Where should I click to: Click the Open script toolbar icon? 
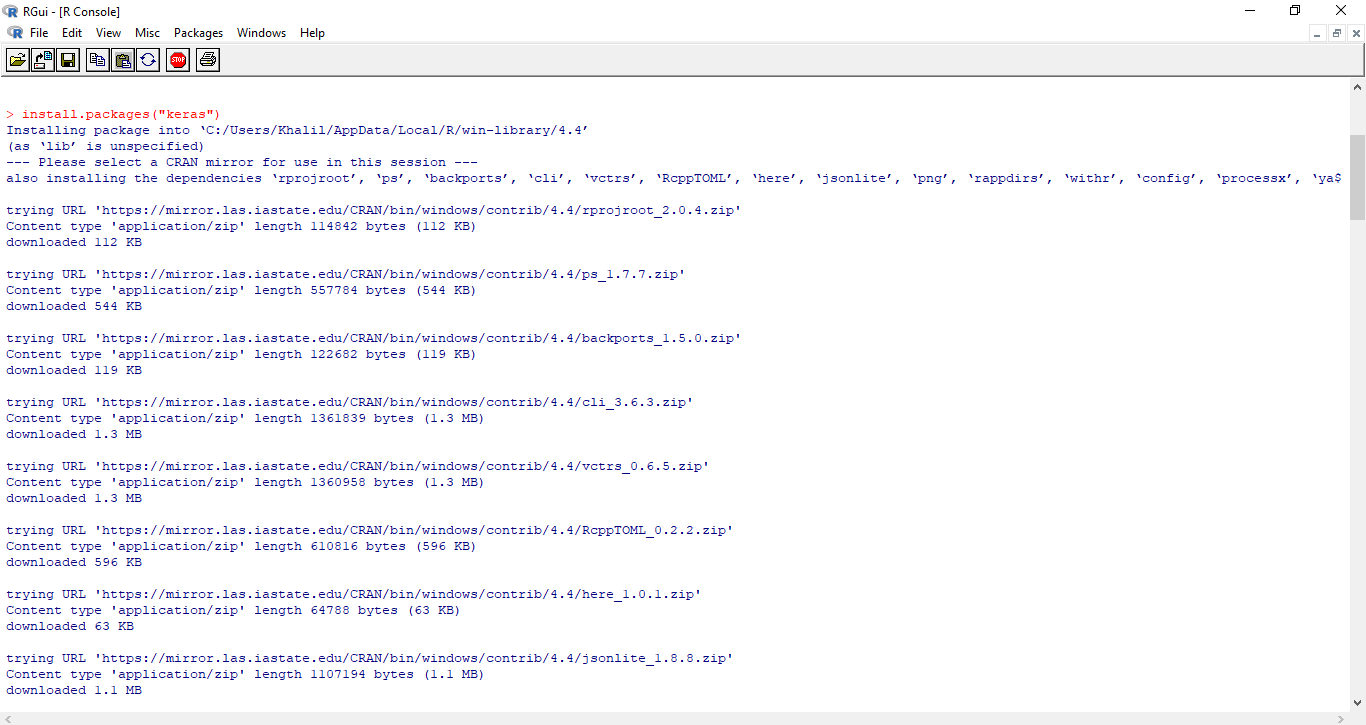[18, 61]
